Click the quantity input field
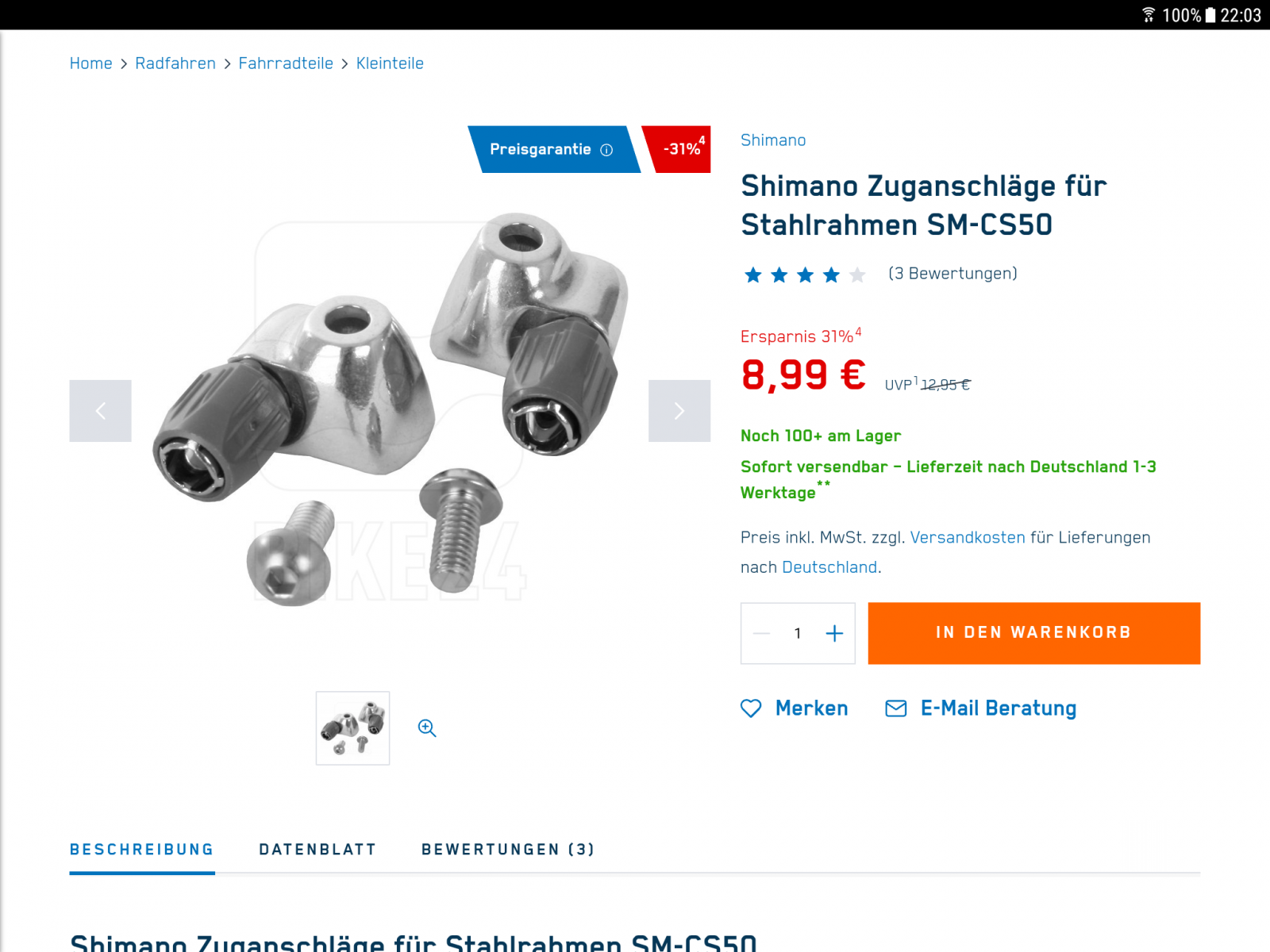The image size is (1270, 952). 798,633
